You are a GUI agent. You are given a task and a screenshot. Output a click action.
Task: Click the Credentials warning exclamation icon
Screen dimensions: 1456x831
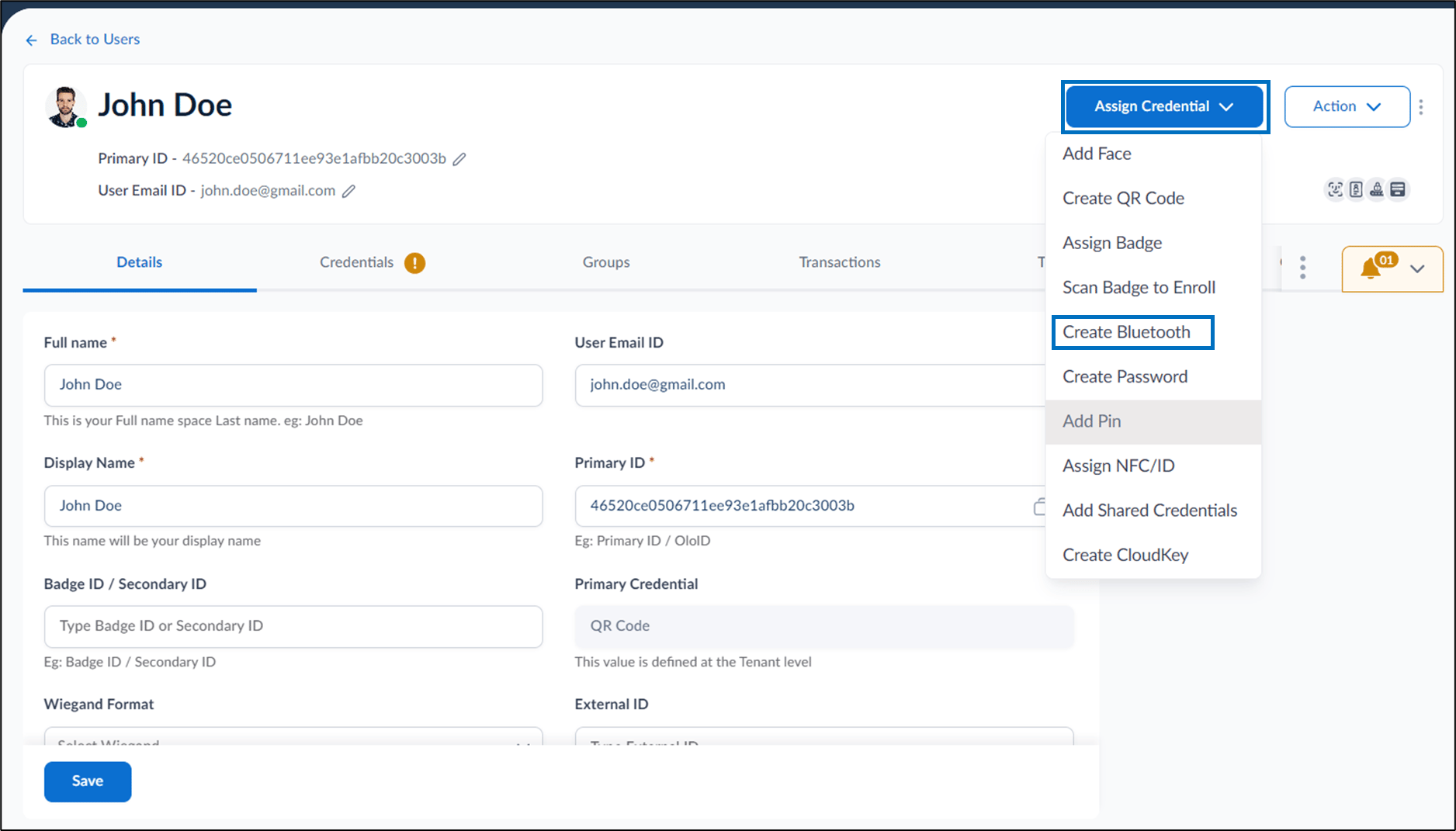(x=415, y=263)
